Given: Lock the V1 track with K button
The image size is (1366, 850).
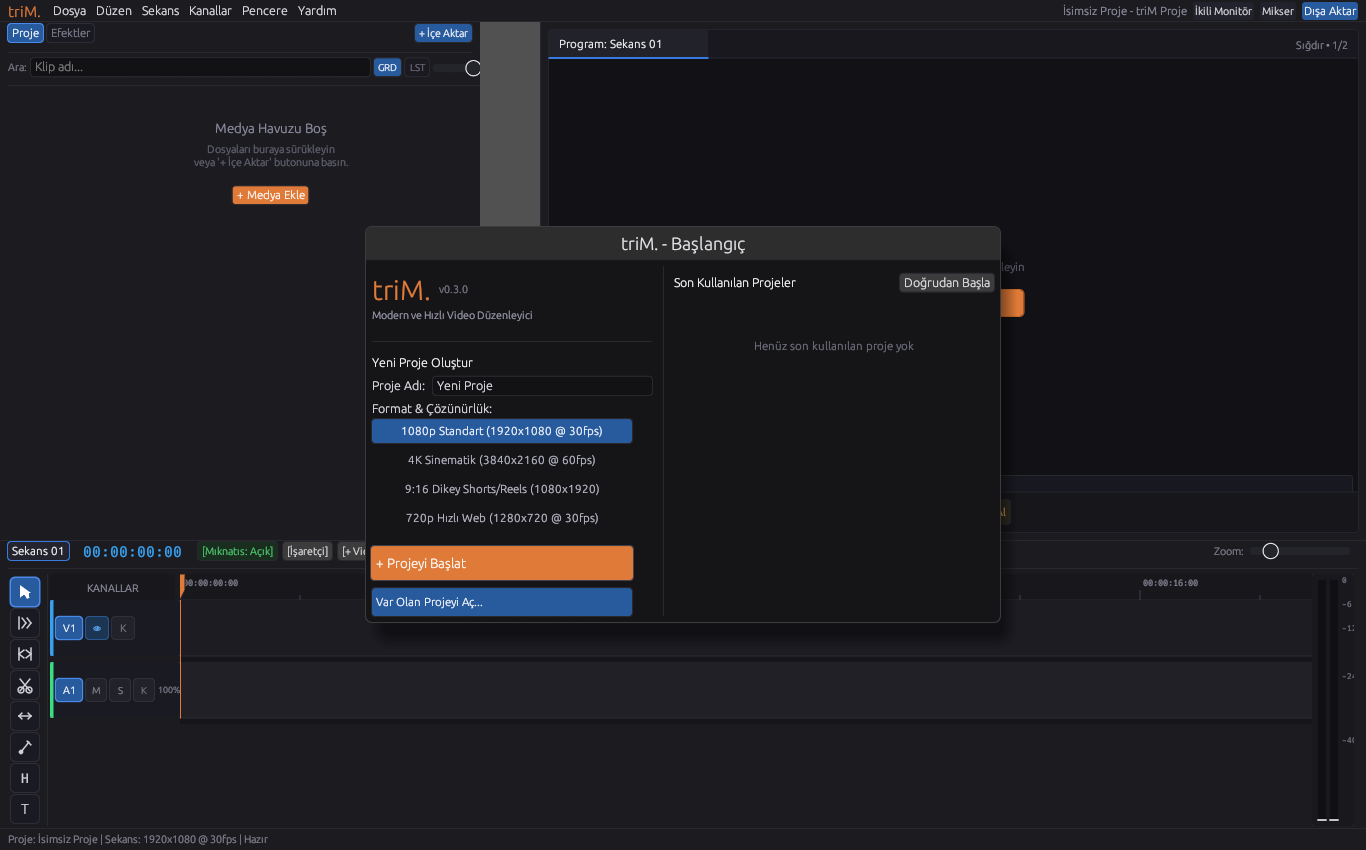Looking at the screenshot, I should coord(123,628).
